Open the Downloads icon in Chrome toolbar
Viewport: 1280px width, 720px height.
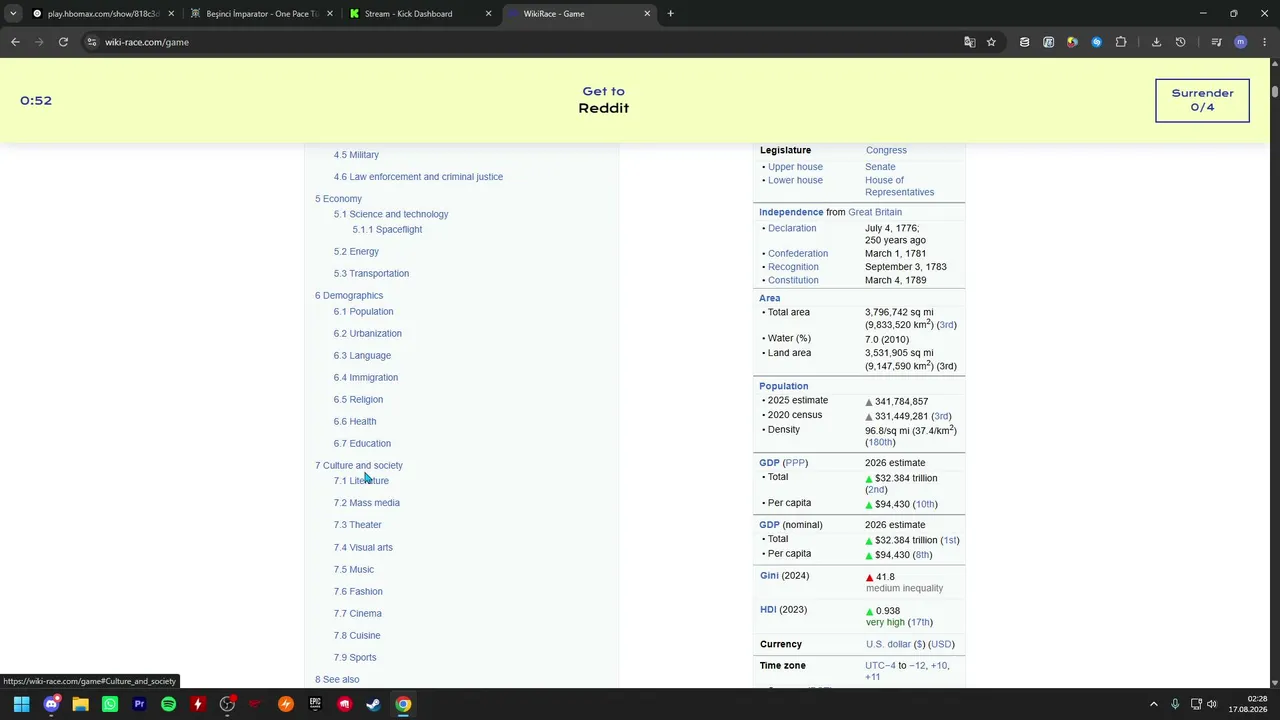(x=1156, y=42)
